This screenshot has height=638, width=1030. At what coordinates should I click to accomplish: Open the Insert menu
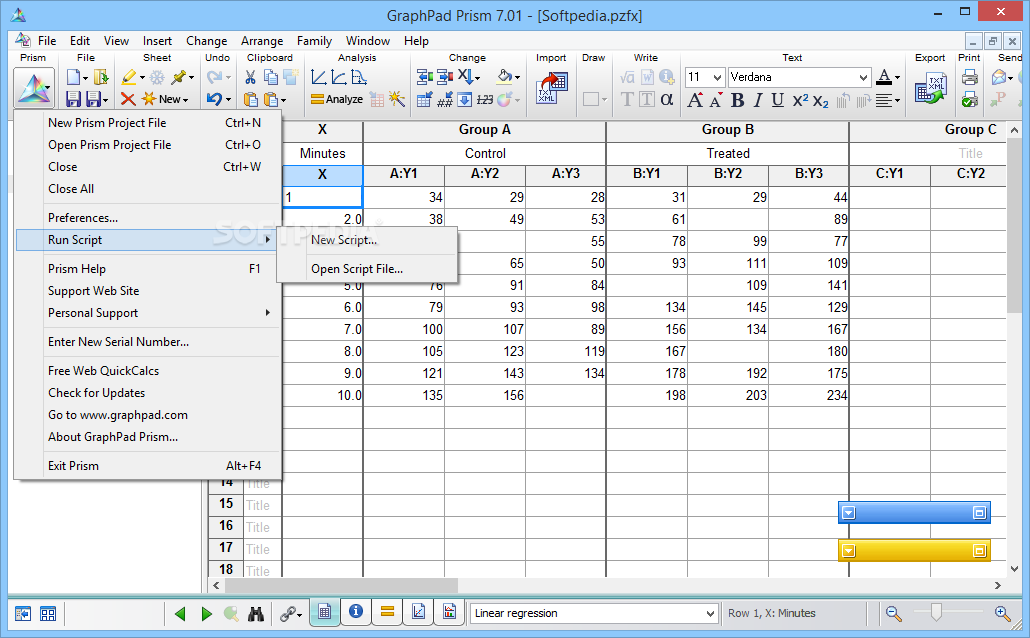click(157, 41)
